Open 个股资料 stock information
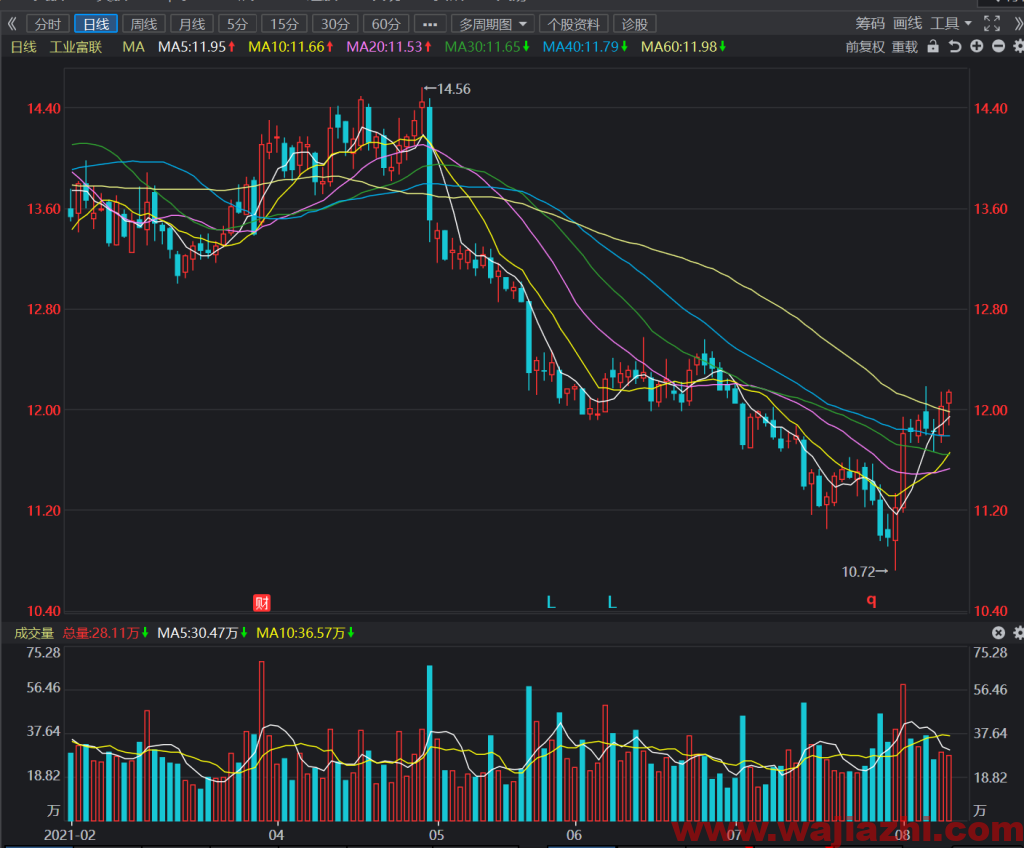This screenshot has height=848, width=1024. 573,24
